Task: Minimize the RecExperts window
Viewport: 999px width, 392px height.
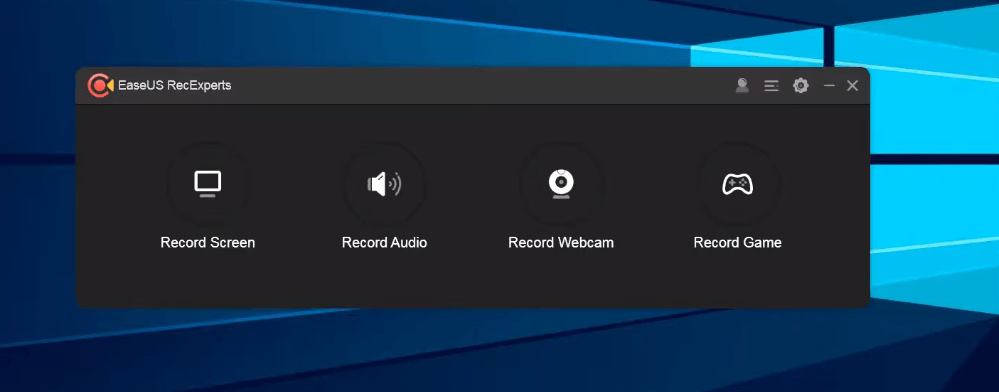Action: 829,85
